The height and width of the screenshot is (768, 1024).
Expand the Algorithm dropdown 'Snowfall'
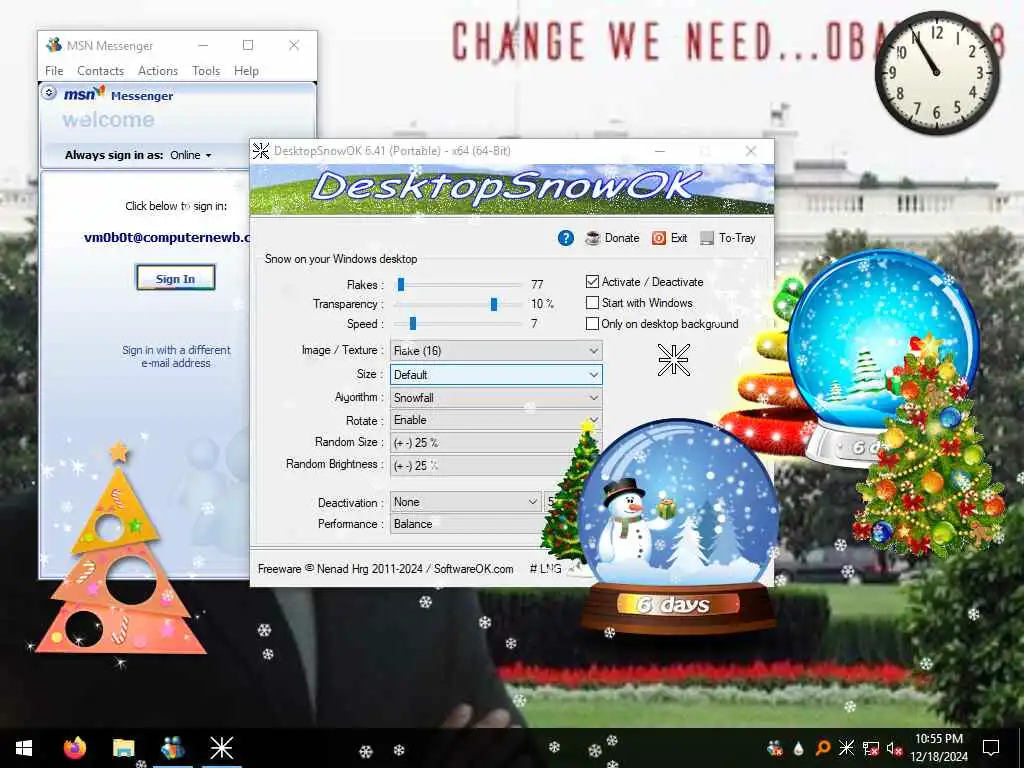coord(496,397)
